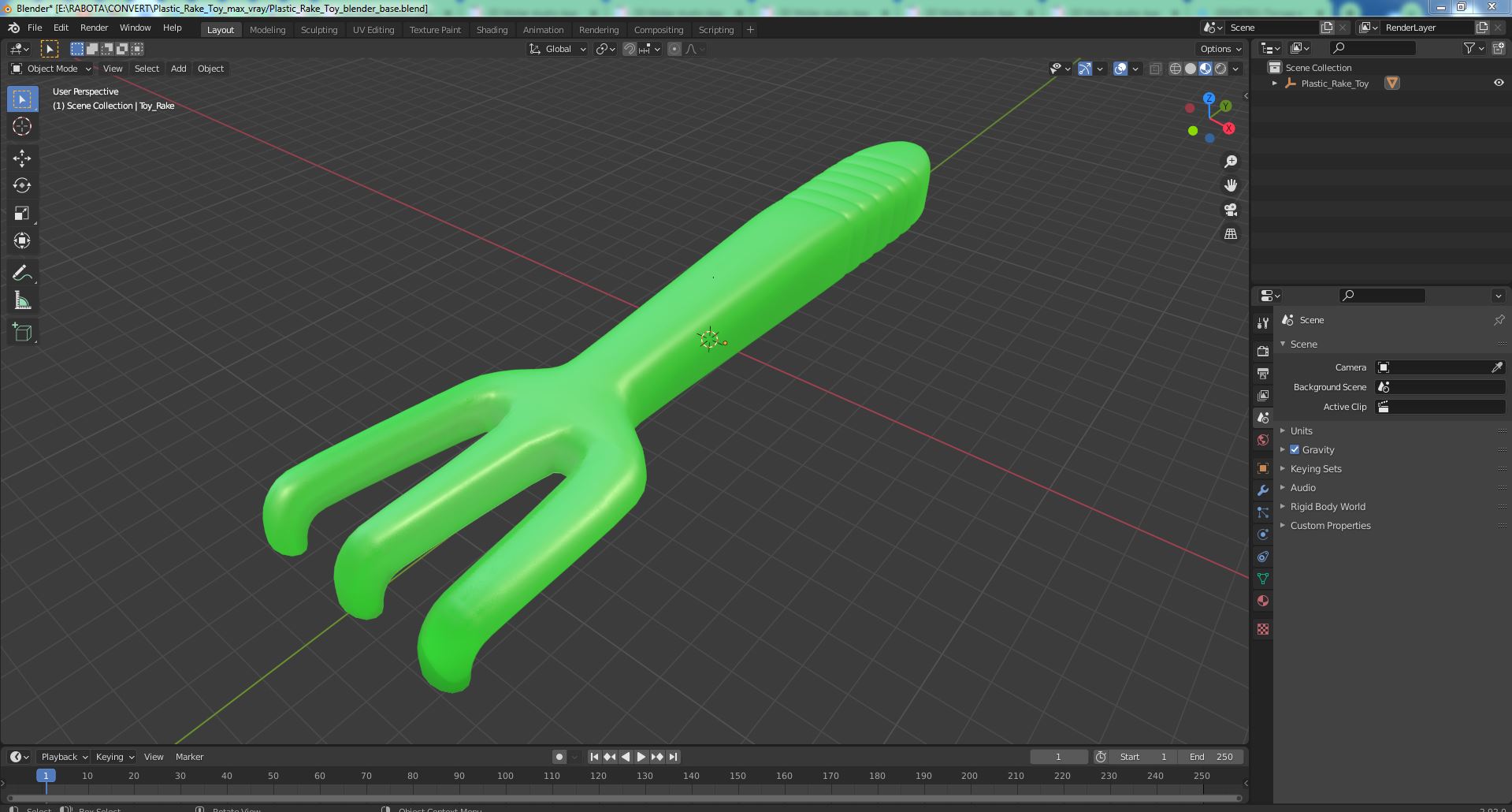Open Global transform orientation dropdown
Screen dimensions: 1512x812
pos(558,49)
